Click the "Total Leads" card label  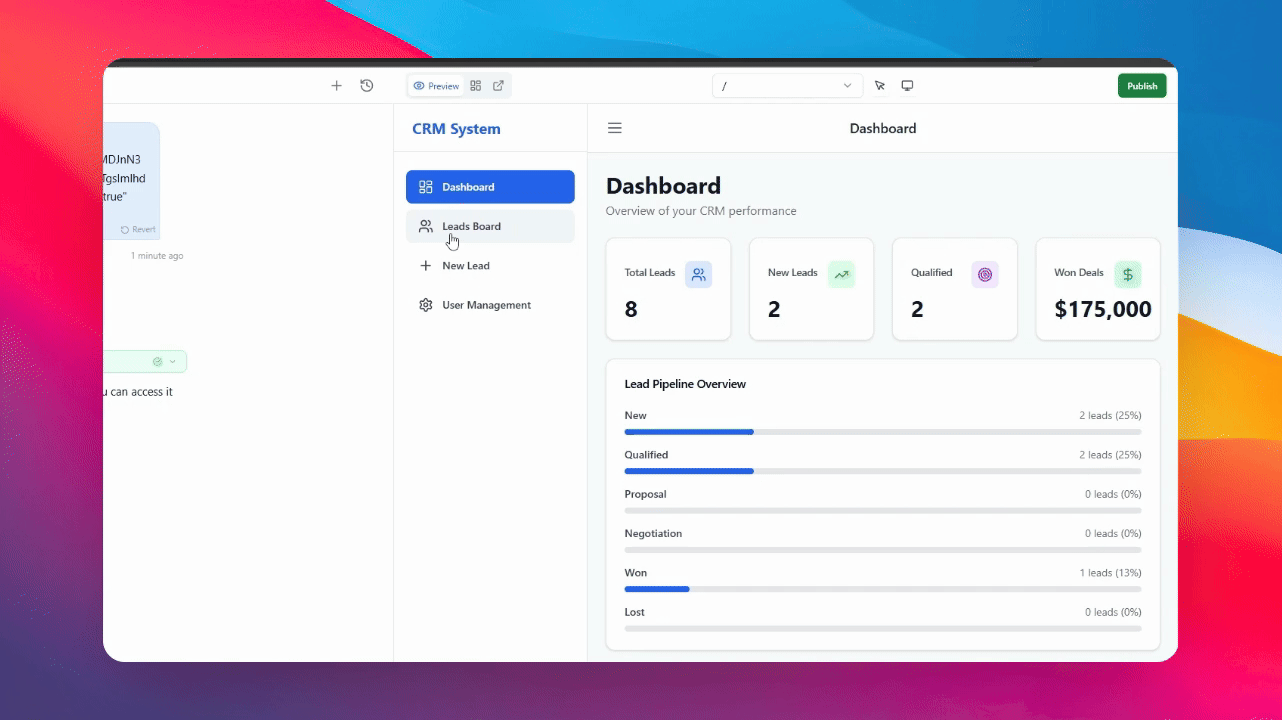coord(650,273)
